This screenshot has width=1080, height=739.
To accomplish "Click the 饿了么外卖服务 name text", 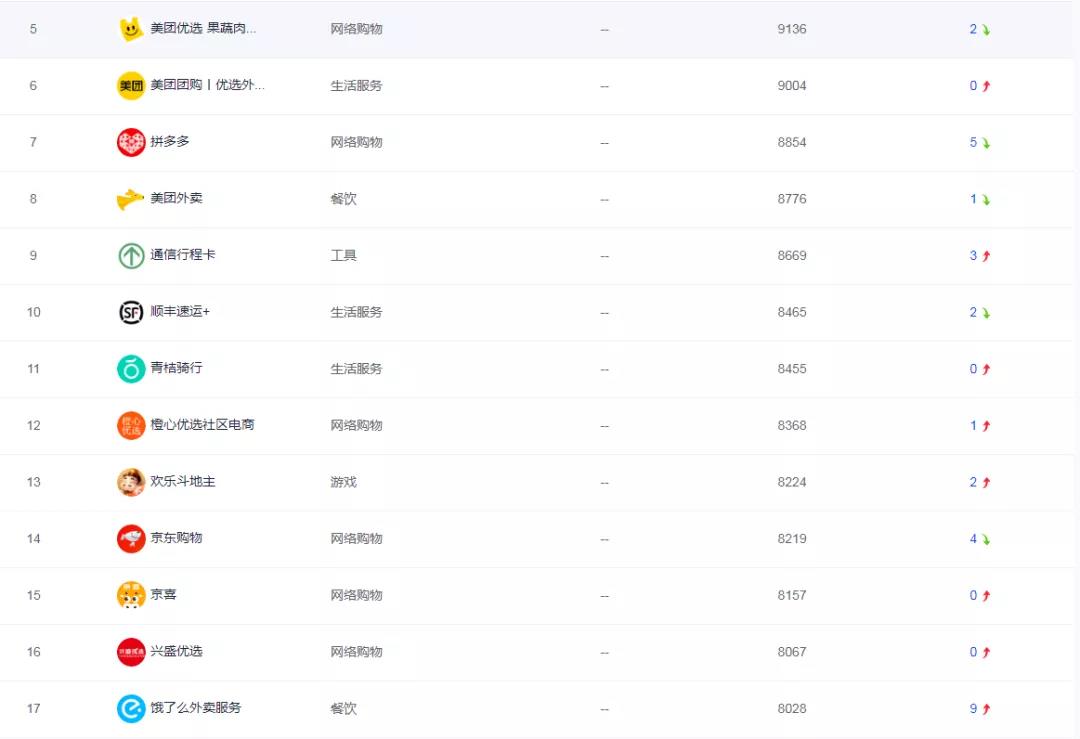I will [x=196, y=708].
